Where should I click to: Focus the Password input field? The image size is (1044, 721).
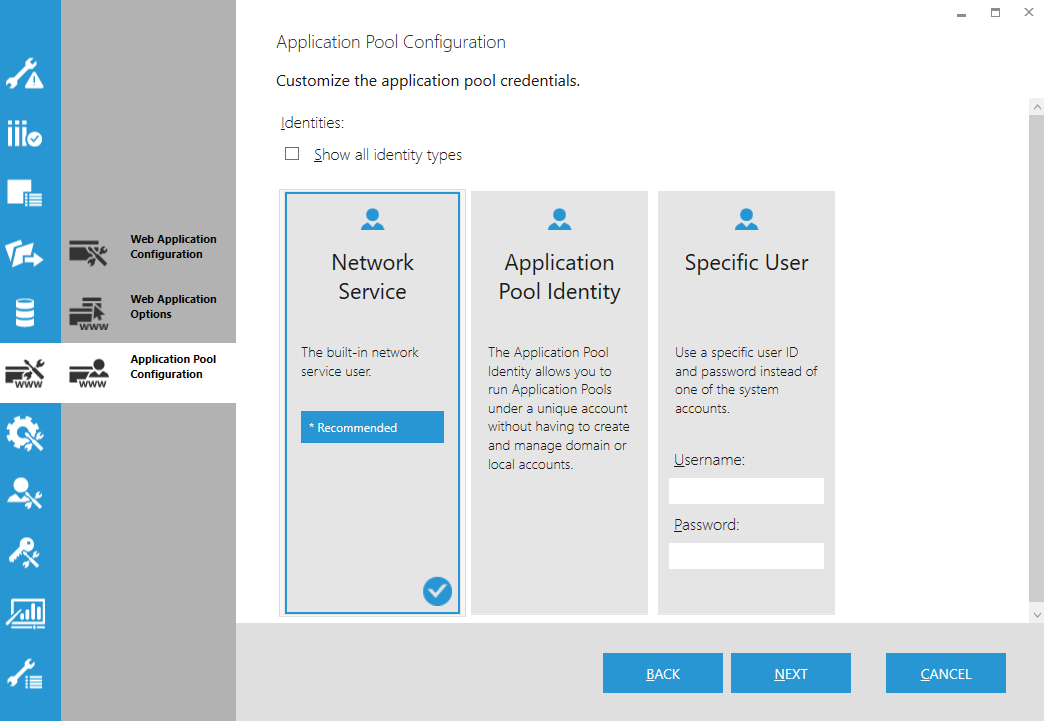click(746, 556)
